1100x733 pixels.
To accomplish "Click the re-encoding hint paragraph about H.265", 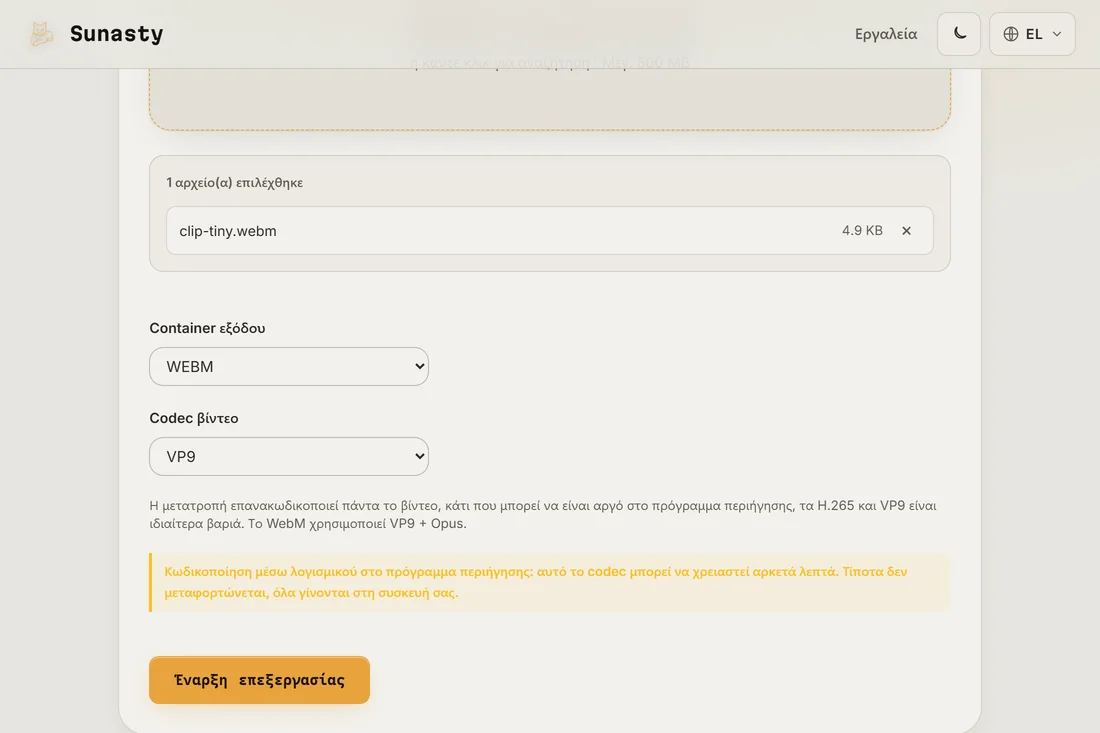I will (x=543, y=514).
